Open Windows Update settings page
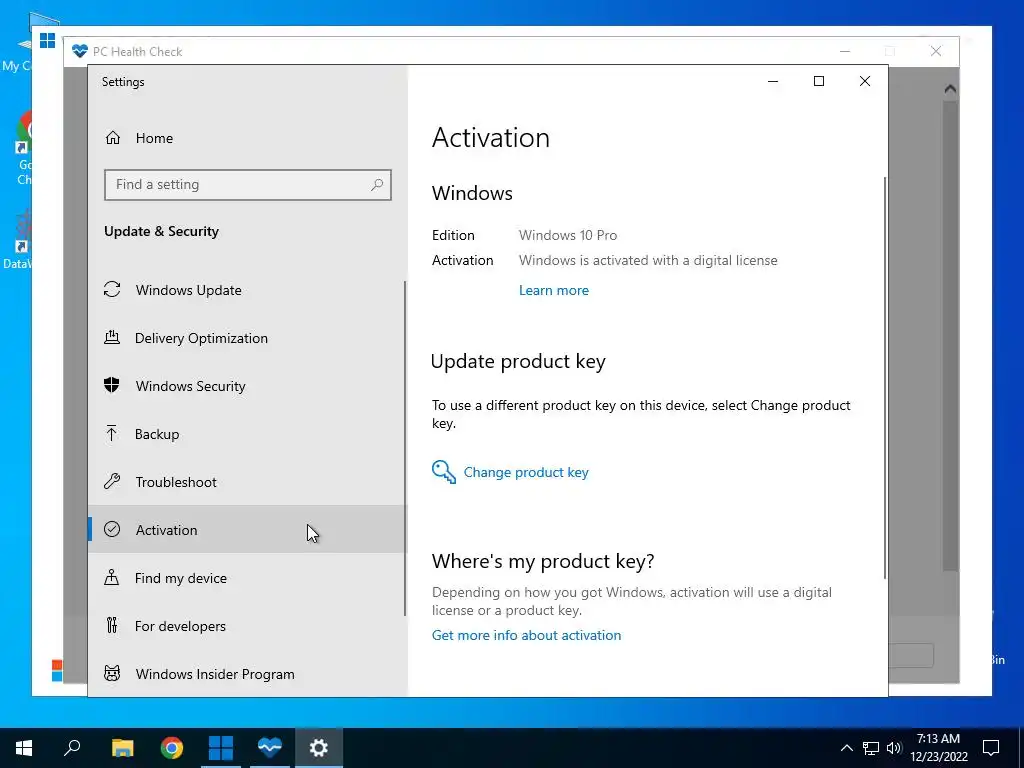The image size is (1024, 768). [x=247, y=290]
